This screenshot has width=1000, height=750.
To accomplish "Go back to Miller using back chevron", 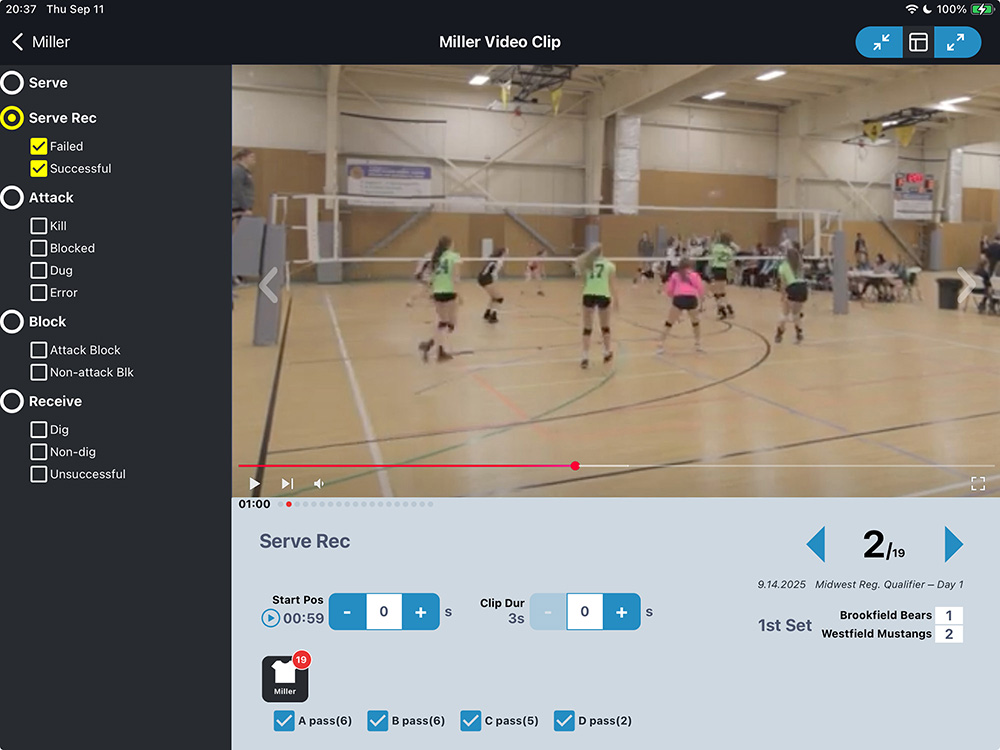I will (x=18, y=42).
